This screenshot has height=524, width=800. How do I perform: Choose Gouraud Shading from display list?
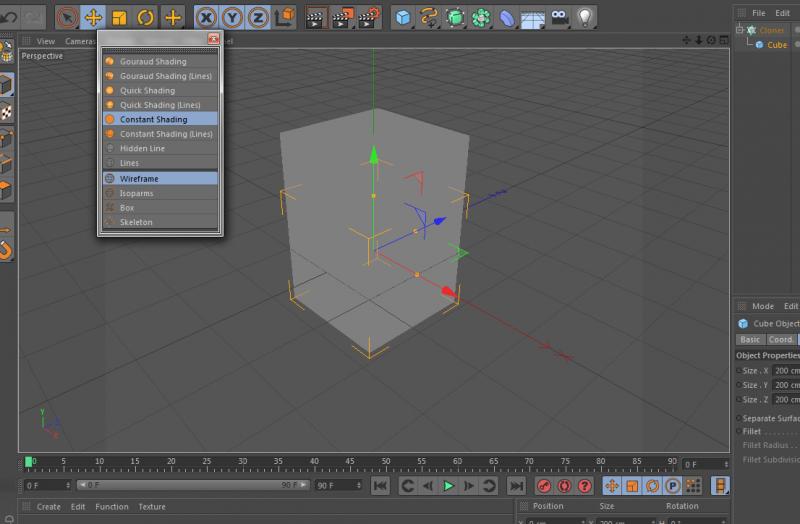153,61
